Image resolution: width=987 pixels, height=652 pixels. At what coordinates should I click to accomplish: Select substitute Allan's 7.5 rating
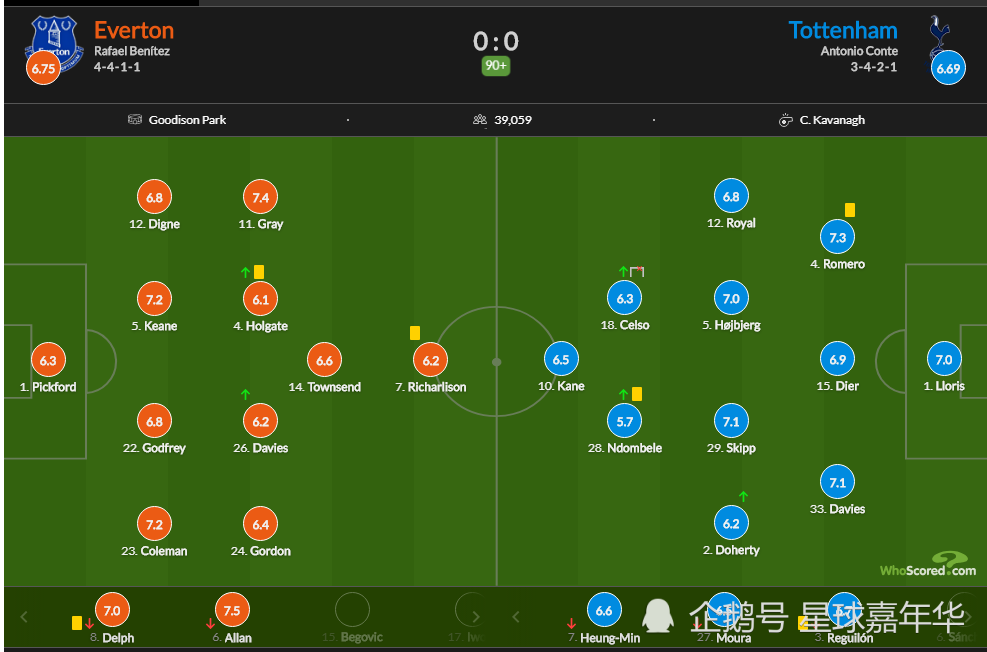[x=232, y=610]
